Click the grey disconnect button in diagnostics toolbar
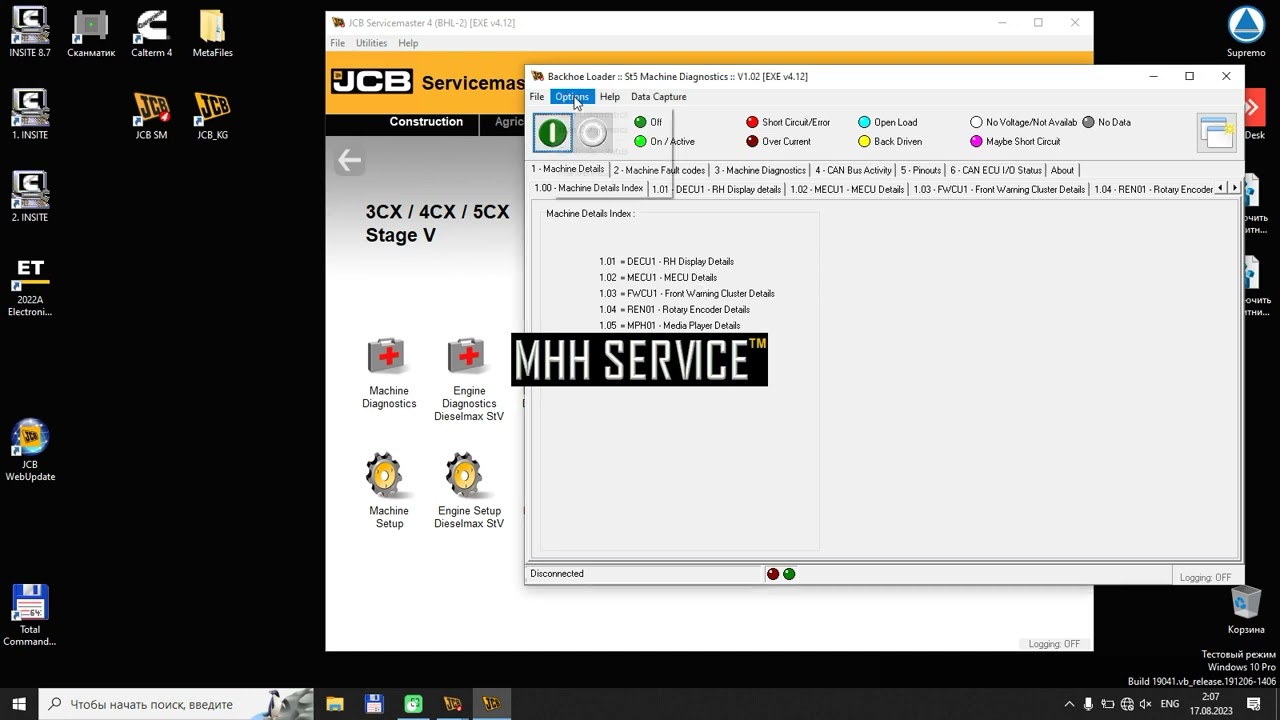 (x=593, y=132)
